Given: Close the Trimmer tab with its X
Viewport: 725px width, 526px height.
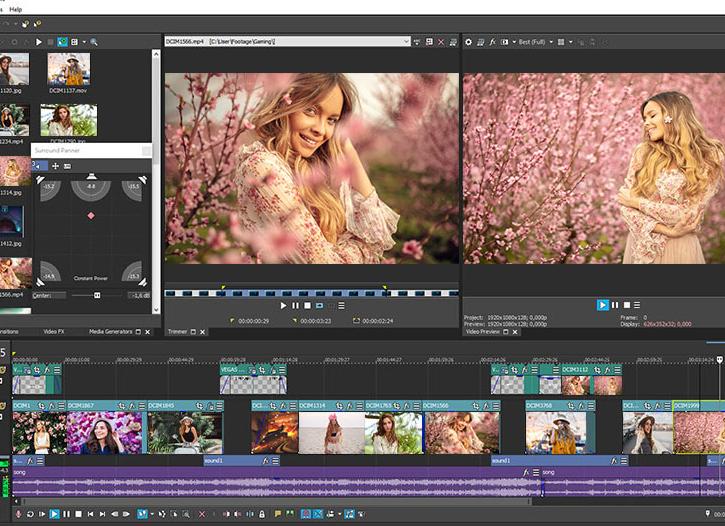Looking at the screenshot, I should [202, 332].
